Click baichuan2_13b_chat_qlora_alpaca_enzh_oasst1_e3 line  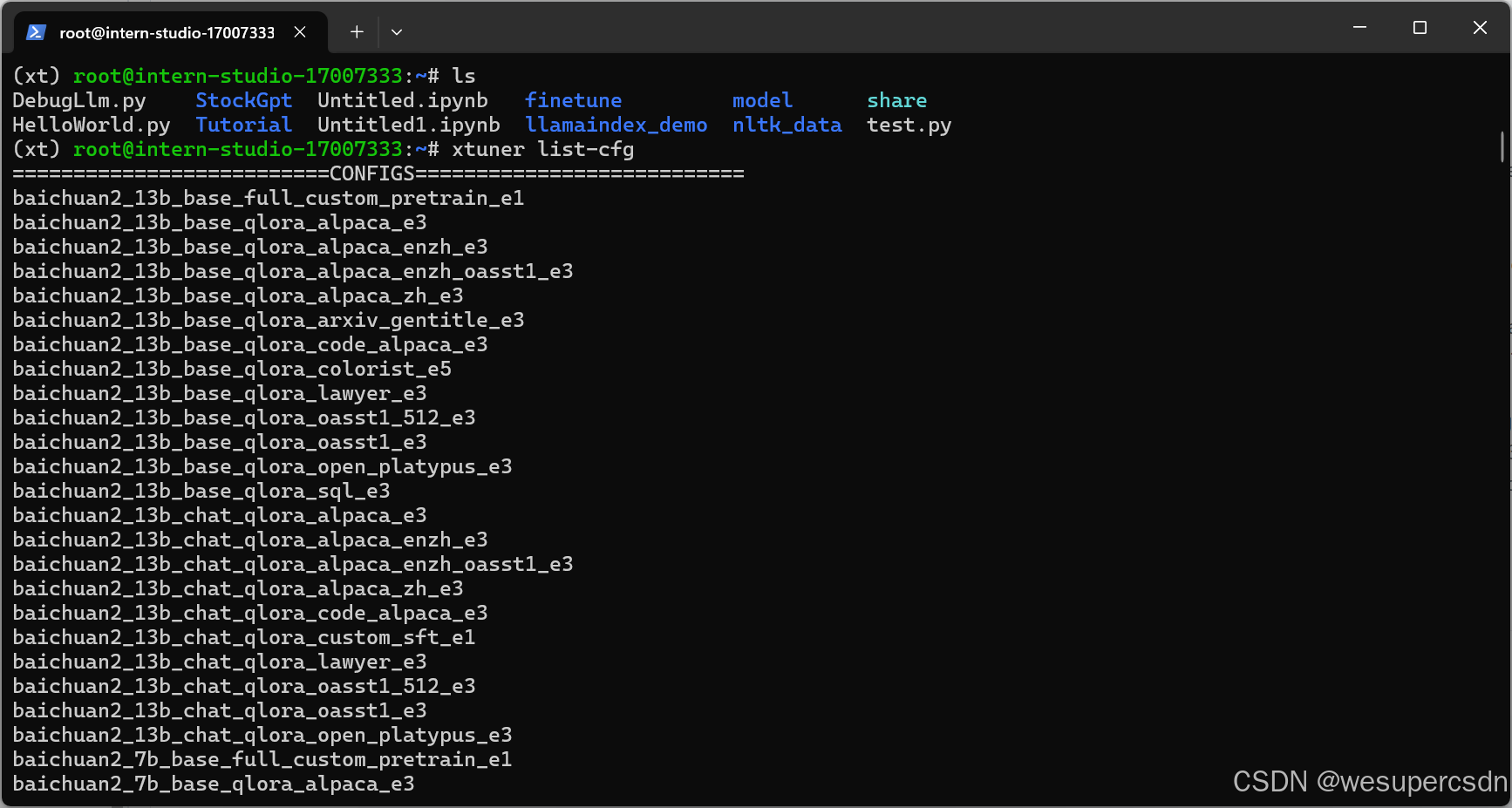pyautogui.click(x=293, y=565)
